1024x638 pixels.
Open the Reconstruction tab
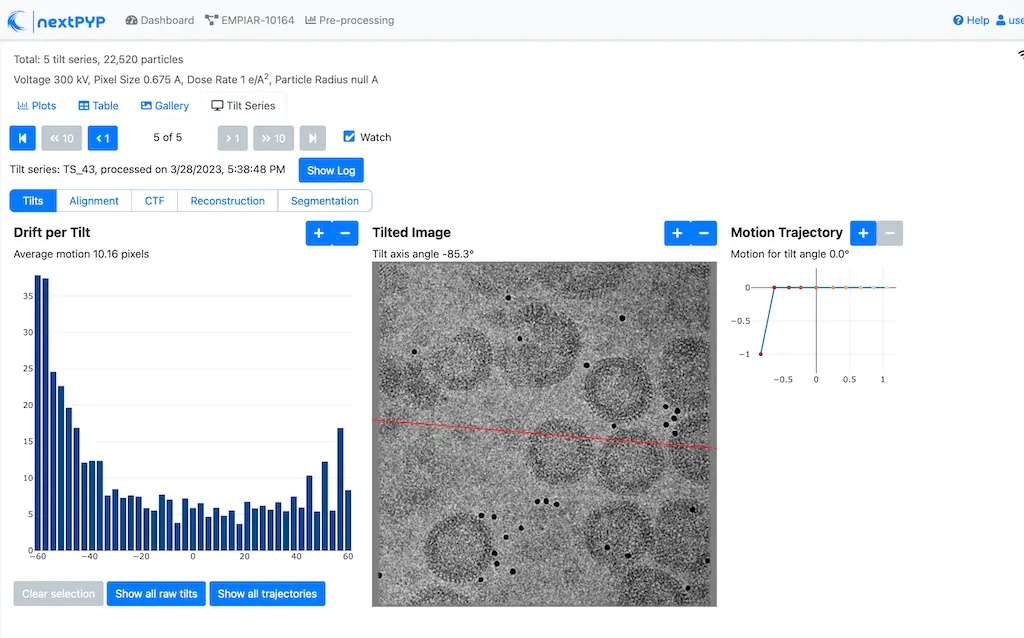tap(227, 201)
